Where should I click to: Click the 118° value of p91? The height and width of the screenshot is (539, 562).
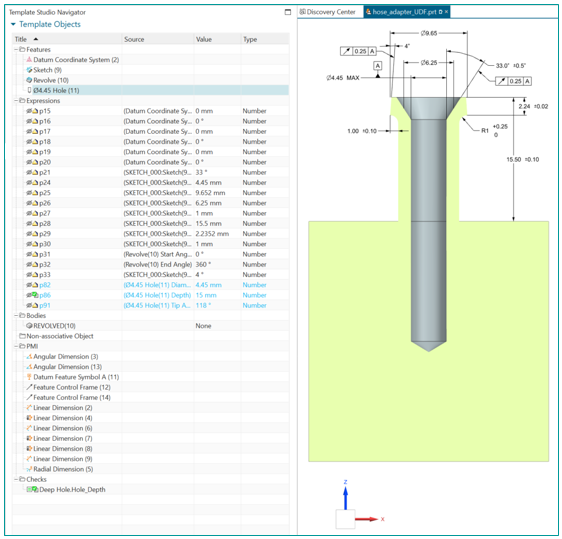(203, 305)
